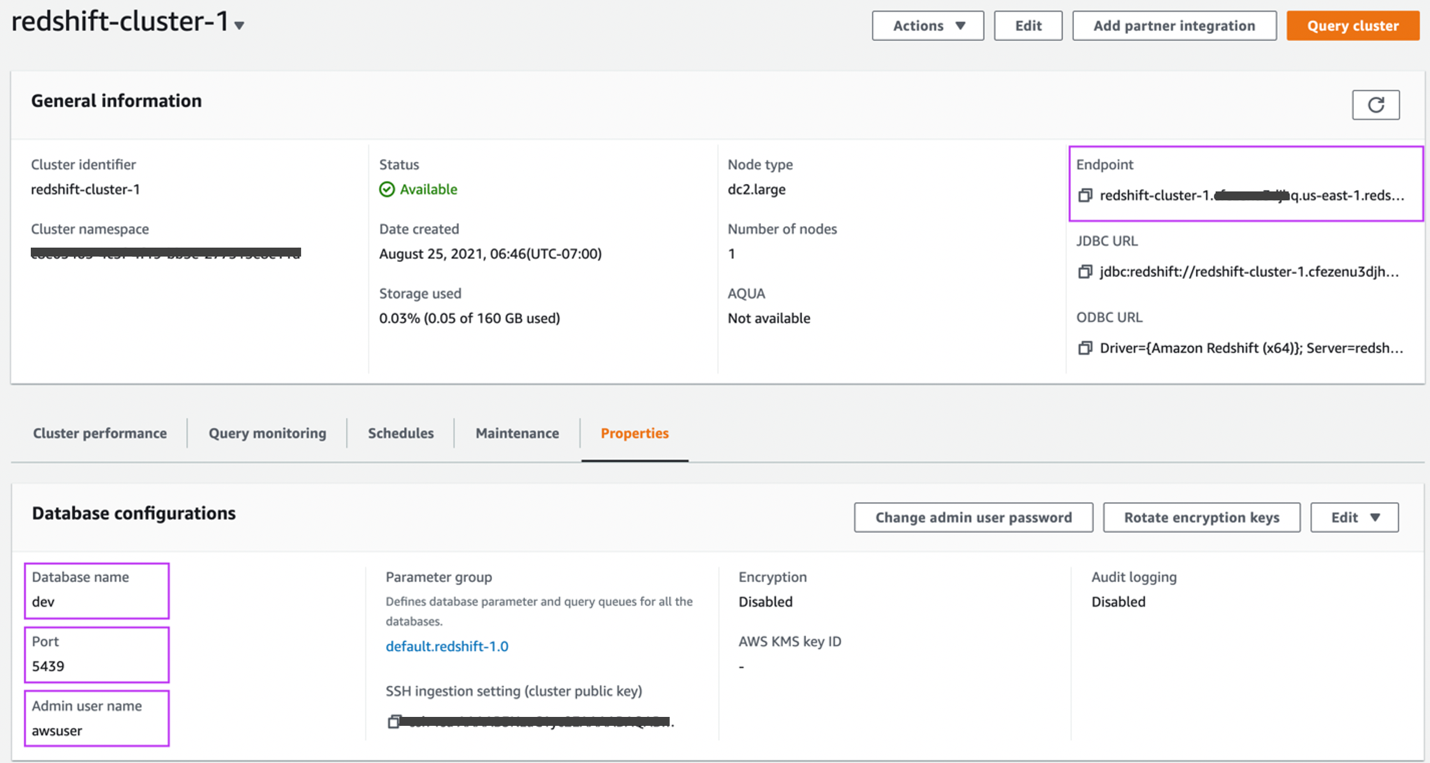The height and width of the screenshot is (763, 1430).
Task: Click Add partner integration button
Action: pyautogui.click(x=1174, y=26)
